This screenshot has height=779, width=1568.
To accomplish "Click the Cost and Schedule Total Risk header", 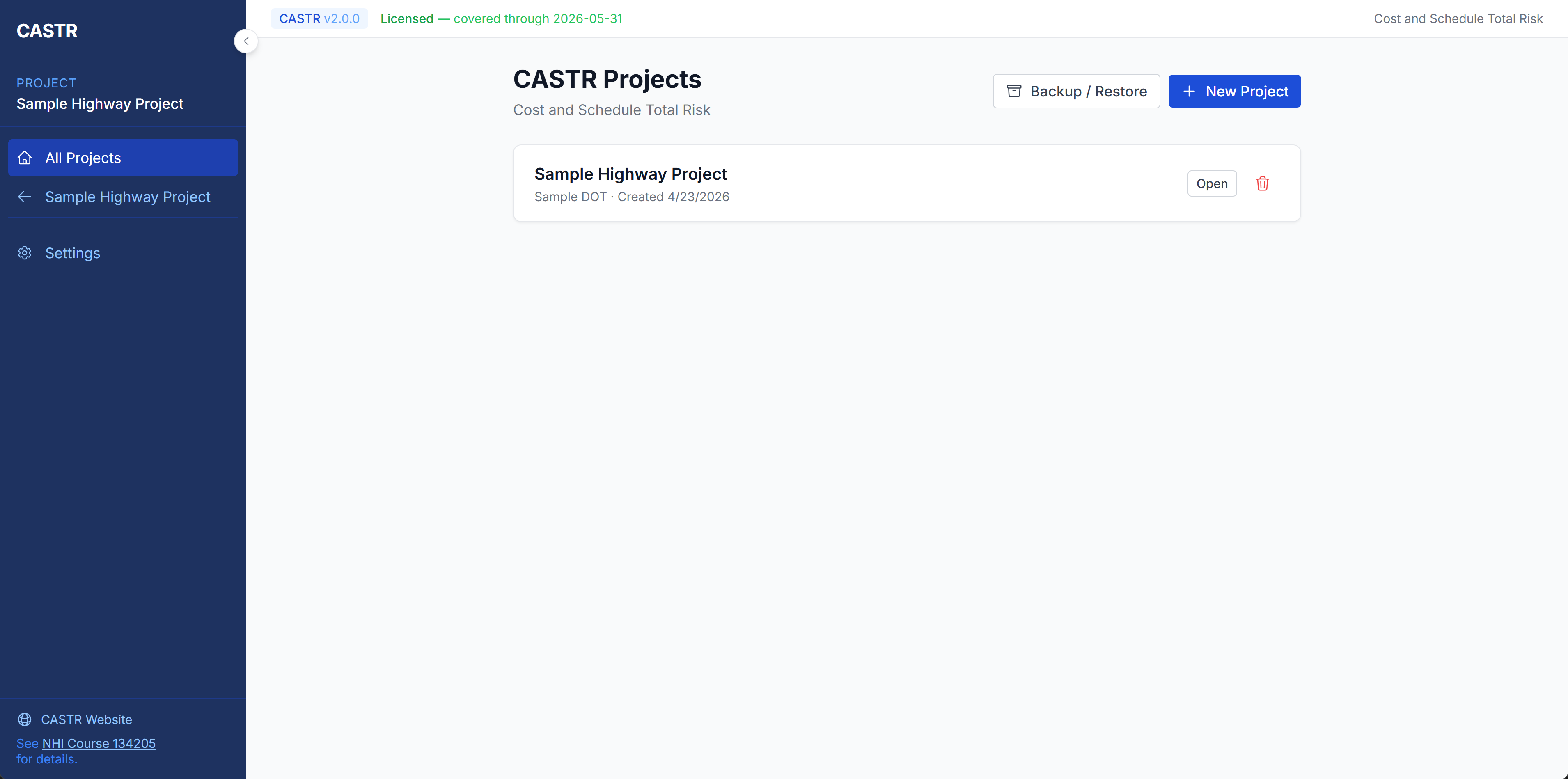I will 1458,18.
